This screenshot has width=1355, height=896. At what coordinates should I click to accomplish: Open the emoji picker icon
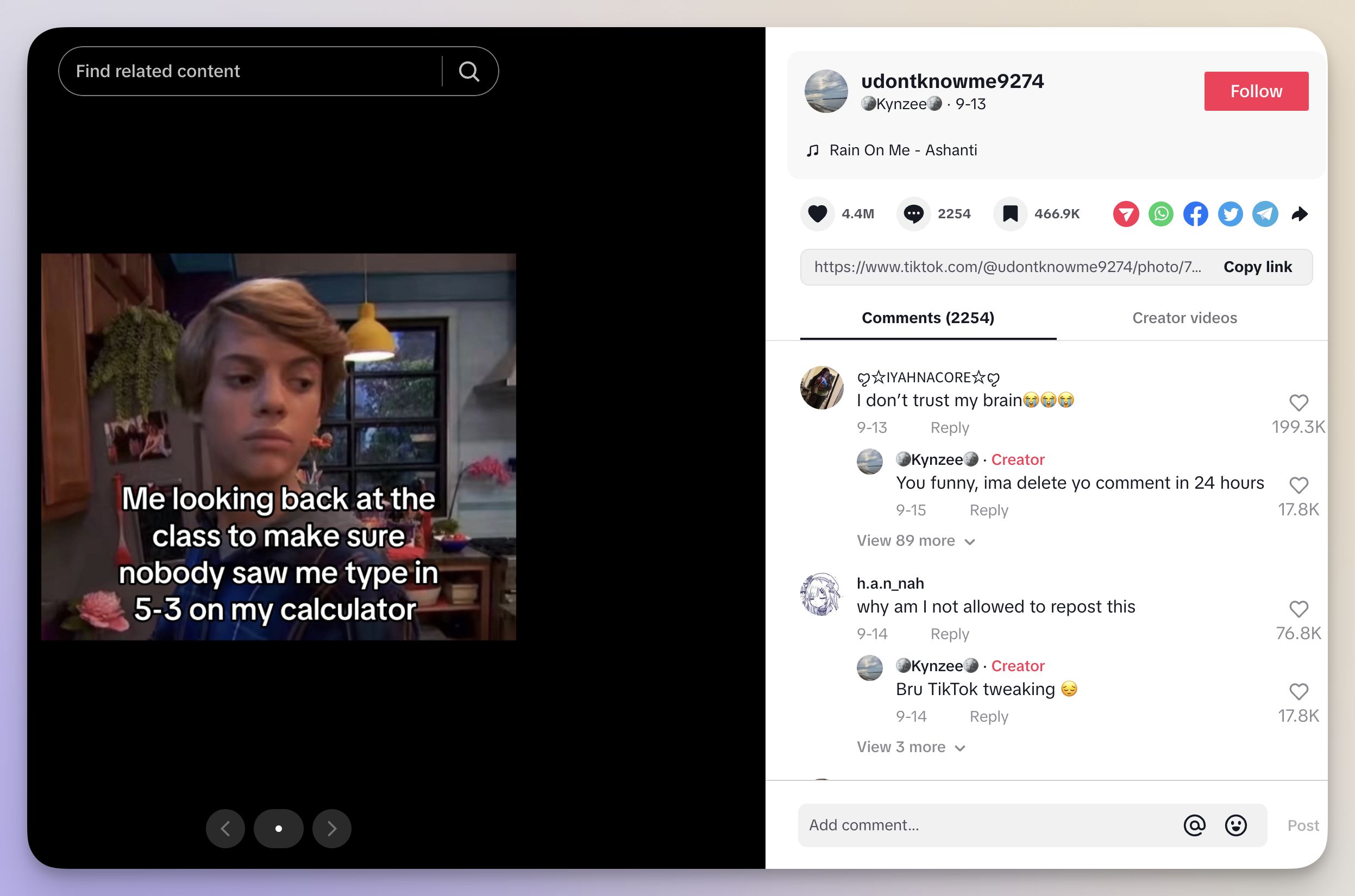click(1235, 825)
